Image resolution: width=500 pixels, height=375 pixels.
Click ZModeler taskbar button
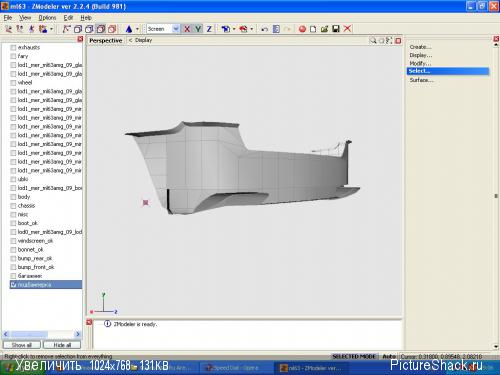point(312,368)
